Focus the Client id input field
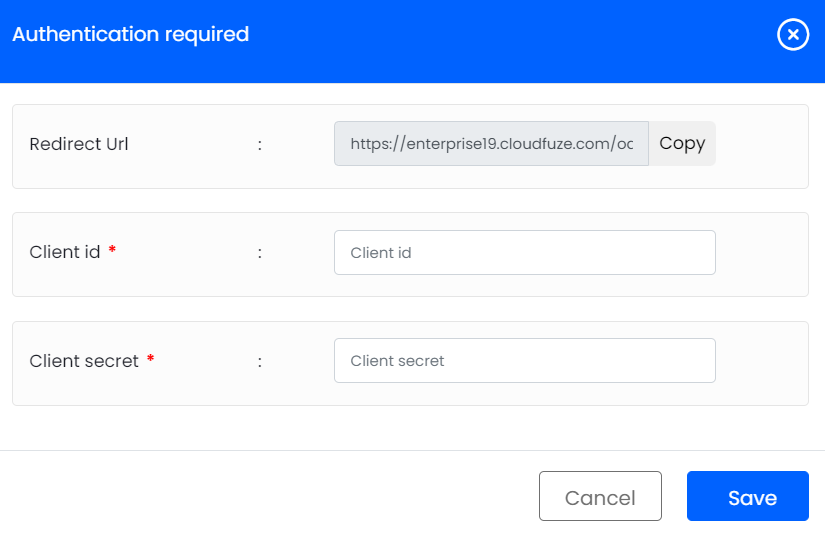The width and height of the screenshot is (825, 538). pos(524,253)
